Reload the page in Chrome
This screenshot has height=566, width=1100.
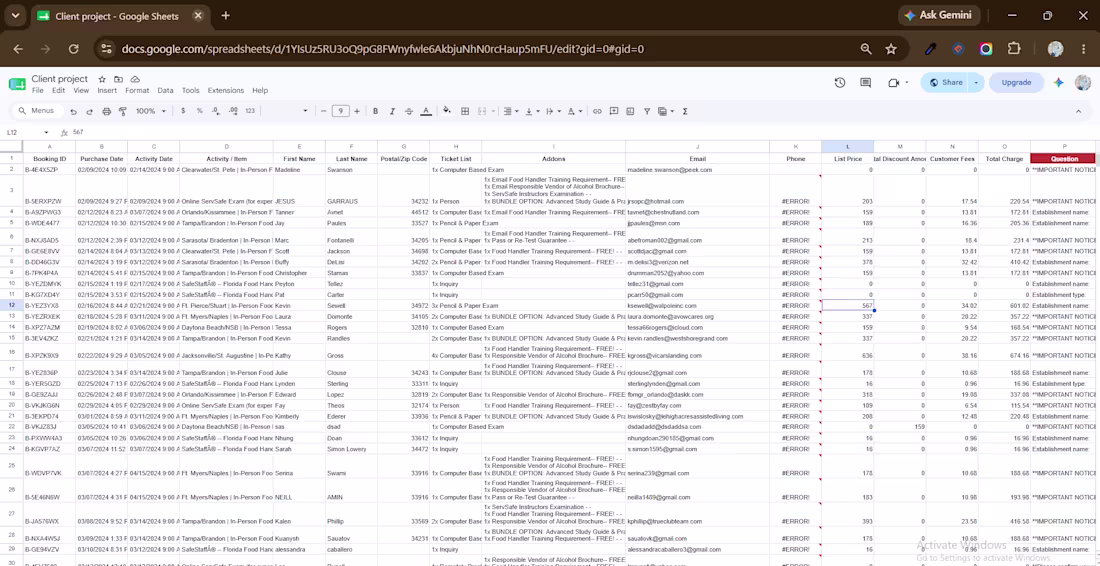coord(74,49)
